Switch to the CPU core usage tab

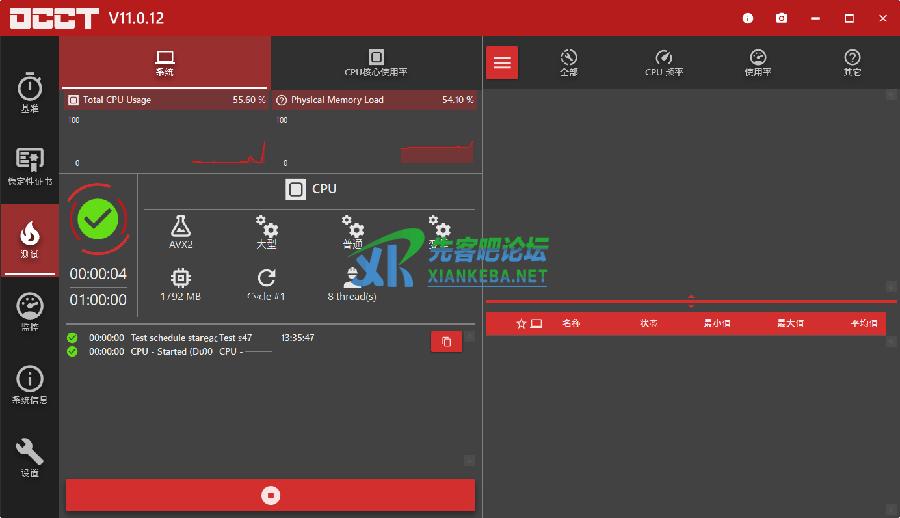click(x=376, y=63)
